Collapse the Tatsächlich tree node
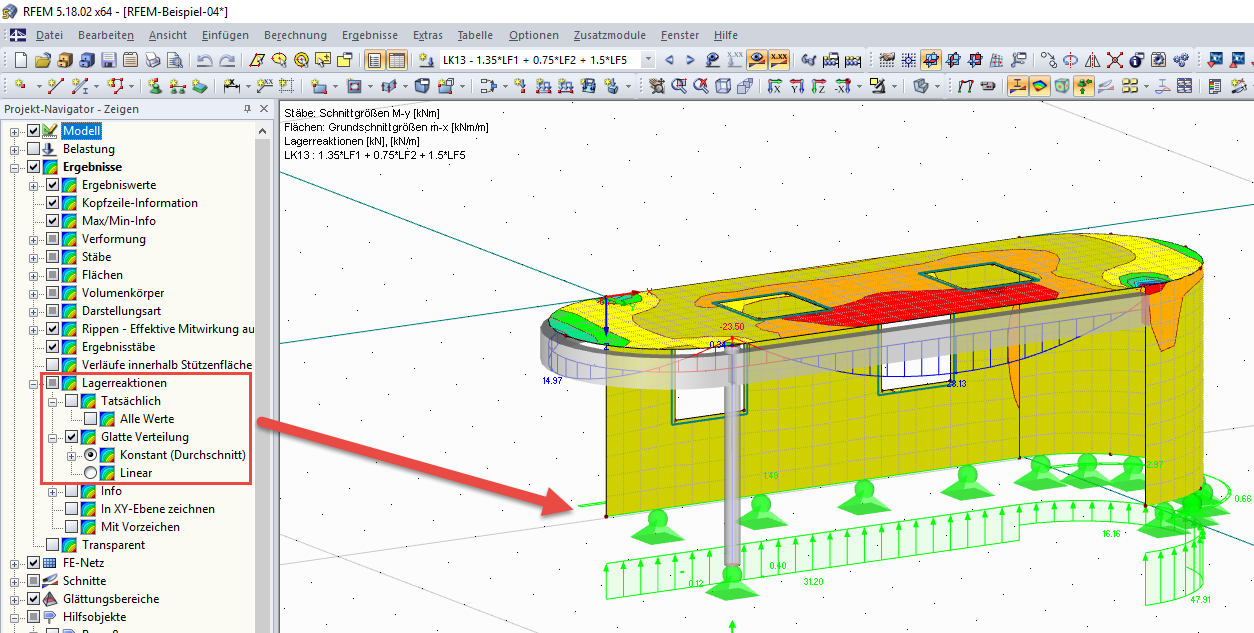 coord(53,401)
